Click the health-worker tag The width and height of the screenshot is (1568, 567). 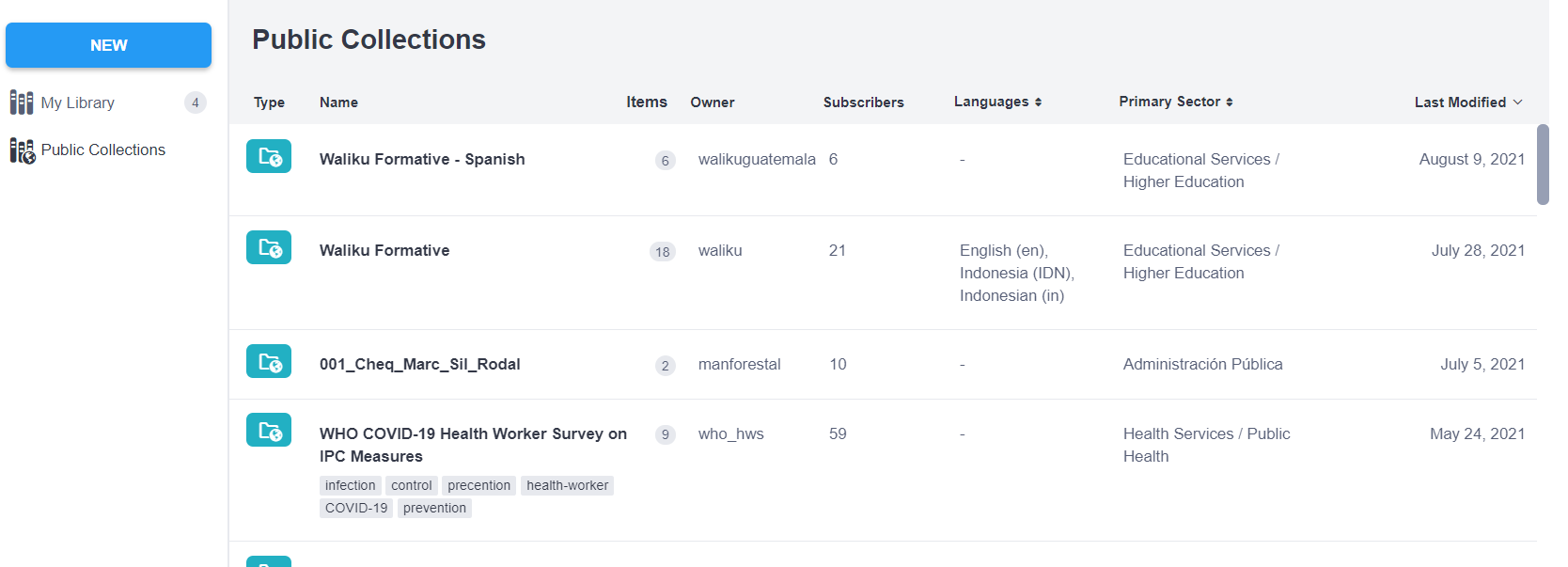tap(567, 485)
